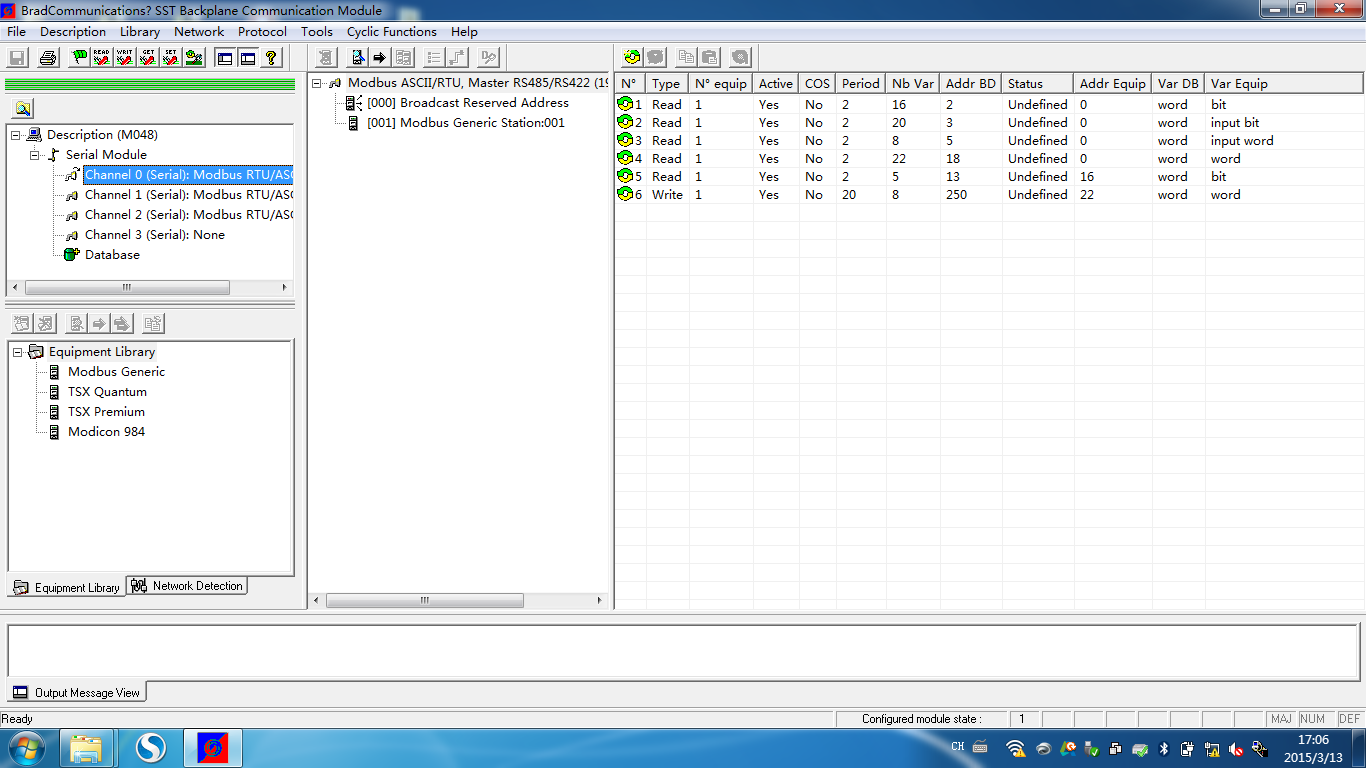
Task: Click the Active column header
Action: [776, 83]
